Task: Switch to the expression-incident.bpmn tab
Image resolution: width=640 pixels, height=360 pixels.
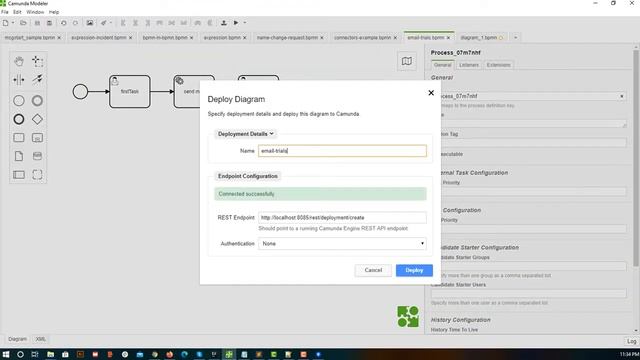Action: (99, 38)
